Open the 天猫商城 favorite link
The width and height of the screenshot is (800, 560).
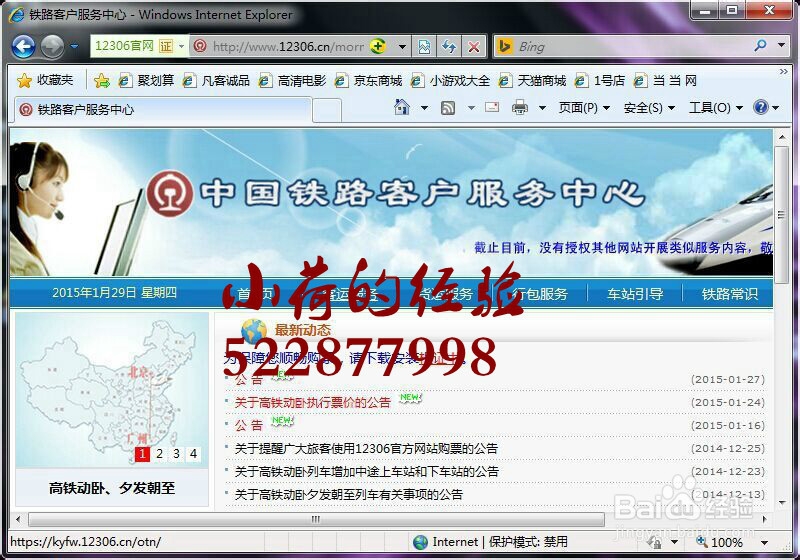pyautogui.click(x=532, y=80)
